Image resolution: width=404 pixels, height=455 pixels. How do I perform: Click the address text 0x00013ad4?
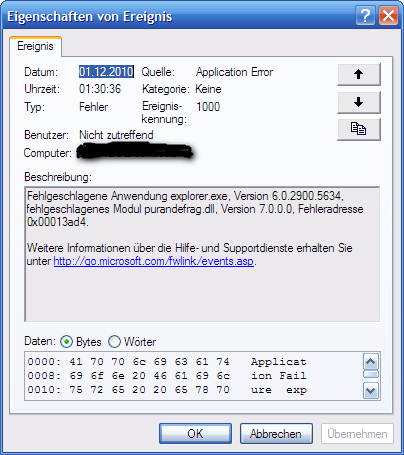(x=57, y=222)
